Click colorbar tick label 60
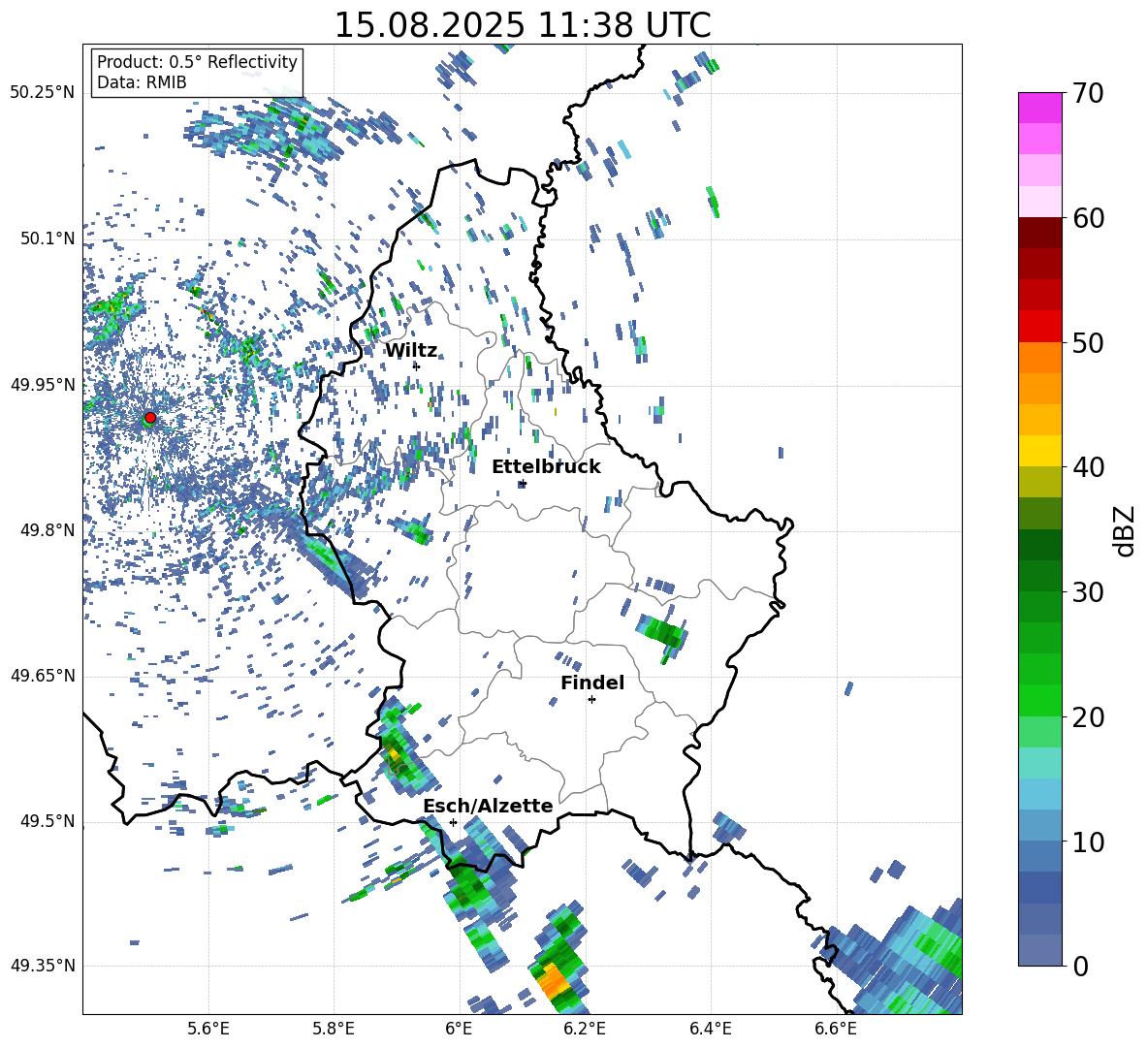 point(1088,218)
